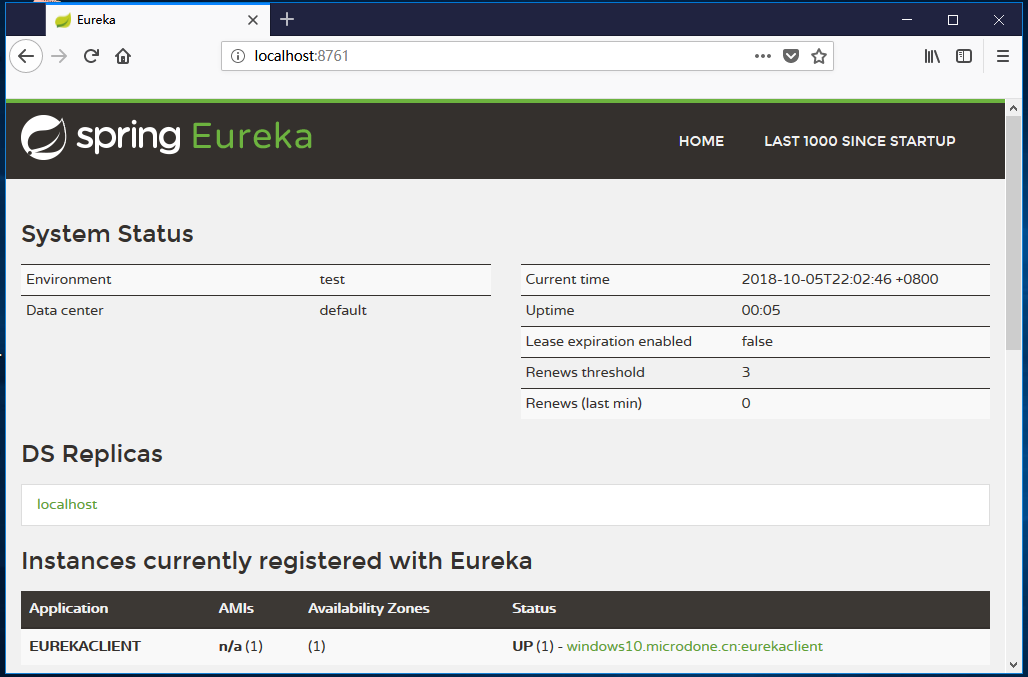Reload the current page
The image size is (1028, 677).
click(91, 56)
